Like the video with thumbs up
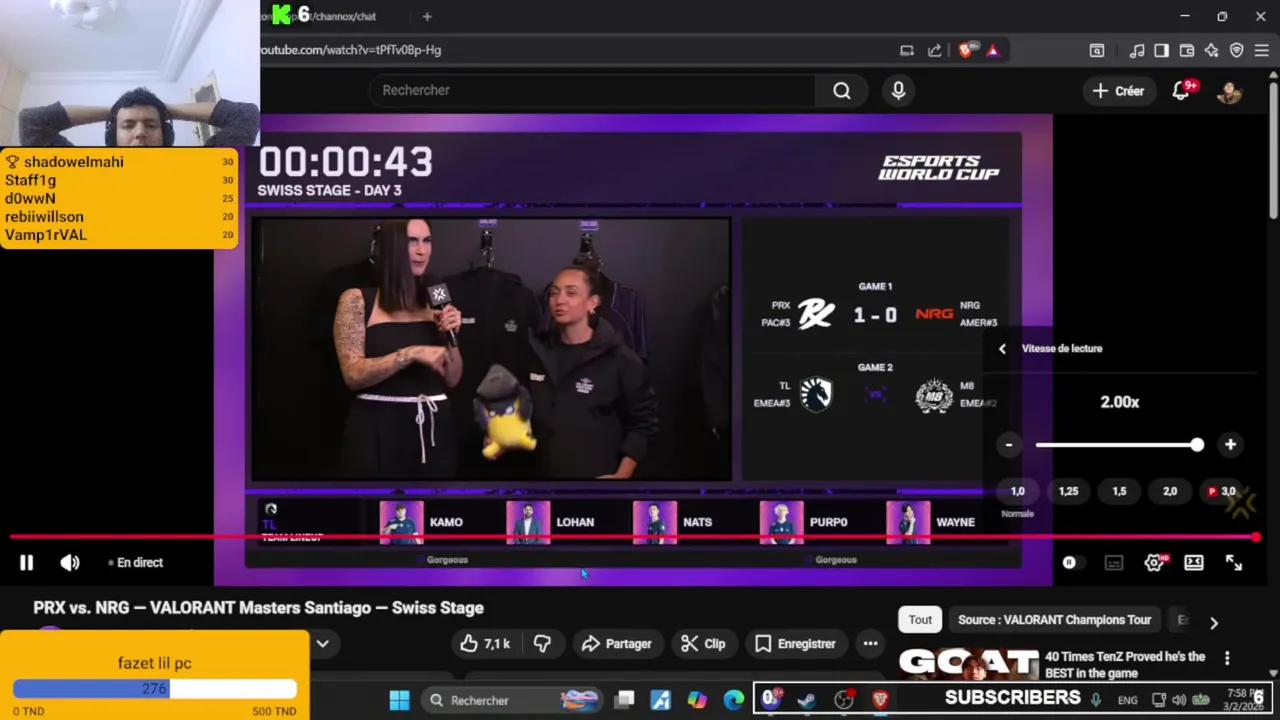 [x=485, y=644]
